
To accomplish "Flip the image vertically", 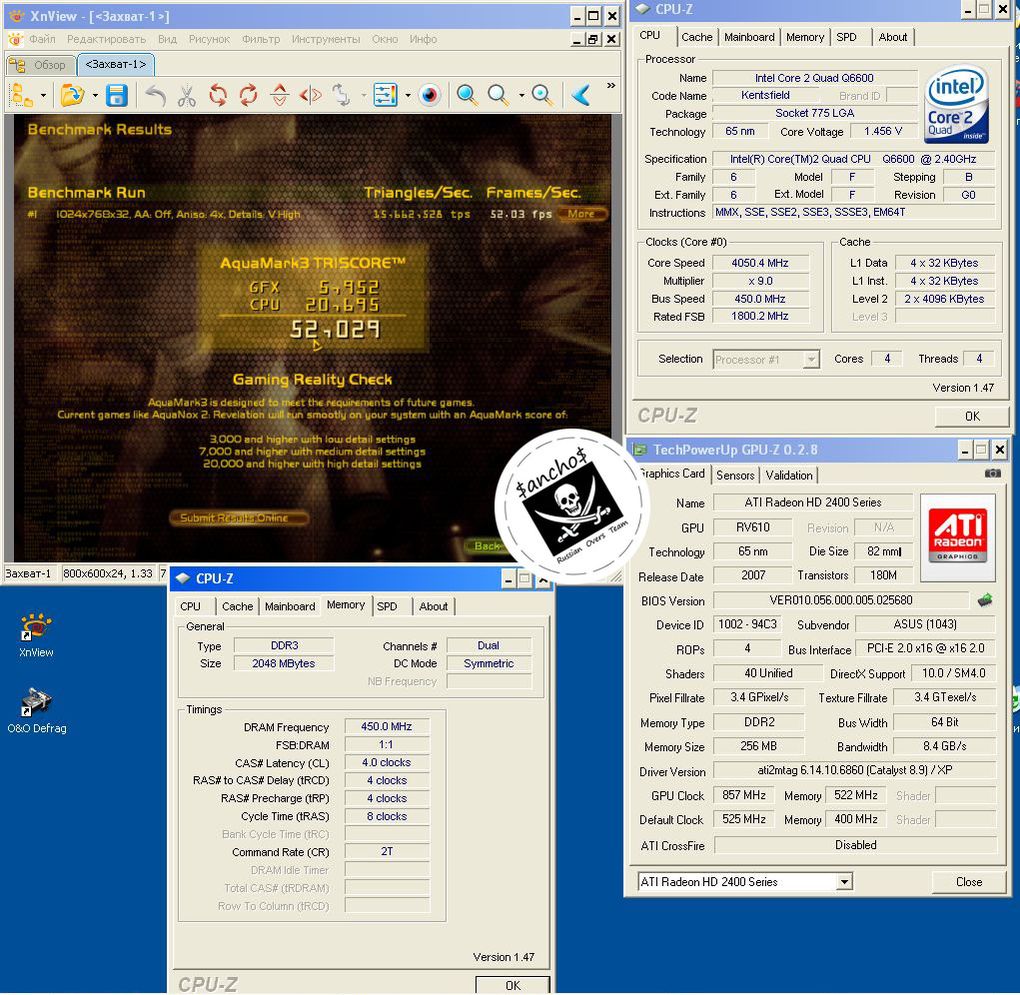I will click(x=280, y=96).
